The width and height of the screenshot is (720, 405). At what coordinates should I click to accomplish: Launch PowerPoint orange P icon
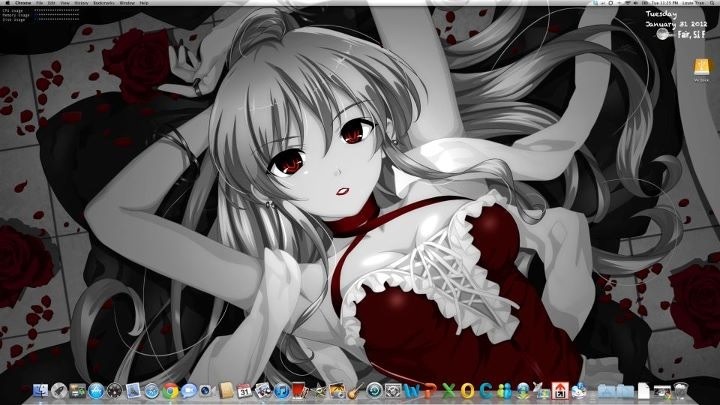pyautogui.click(x=430, y=391)
